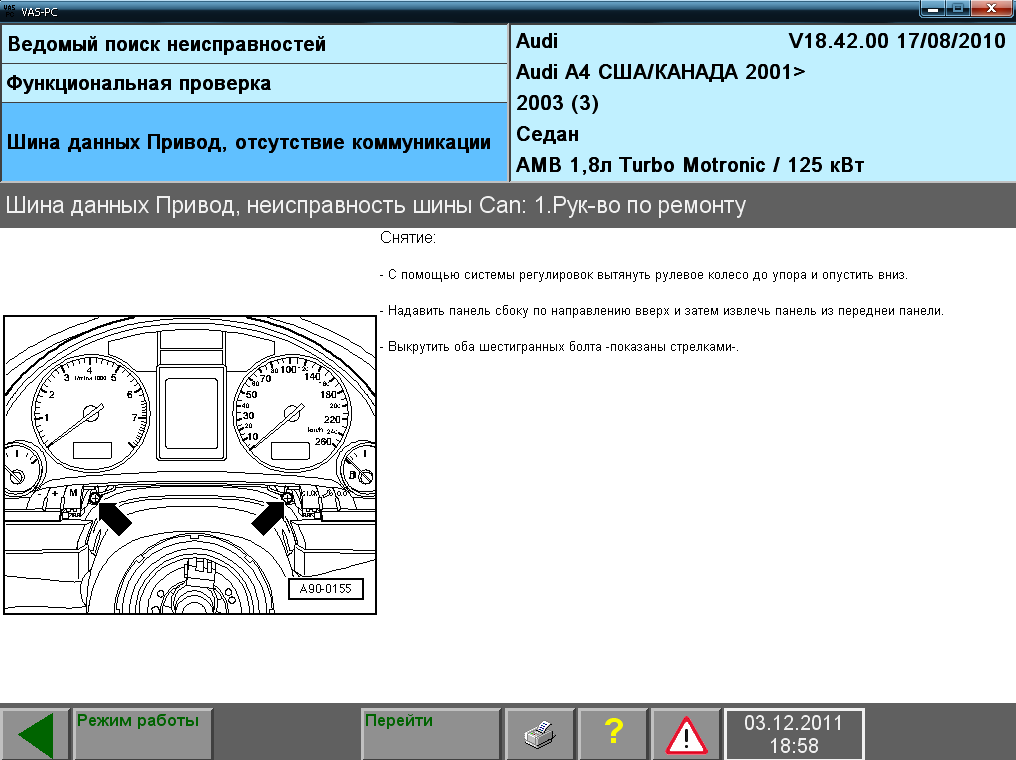Screen dimensions: 1016x760
Task: Click the AMB 1,8л Turbo Motronic engine text
Action: tap(690, 165)
